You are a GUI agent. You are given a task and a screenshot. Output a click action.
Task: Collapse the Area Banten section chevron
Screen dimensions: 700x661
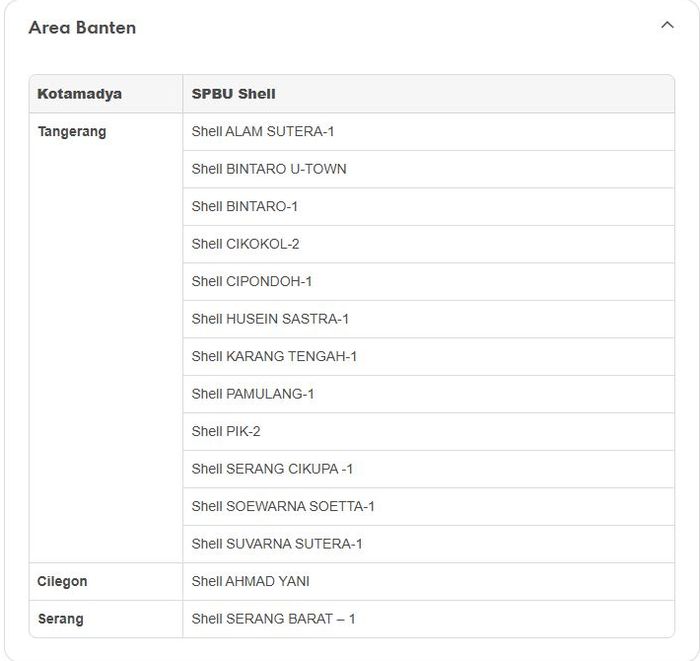pyautogui.click(x=667, y=25)
